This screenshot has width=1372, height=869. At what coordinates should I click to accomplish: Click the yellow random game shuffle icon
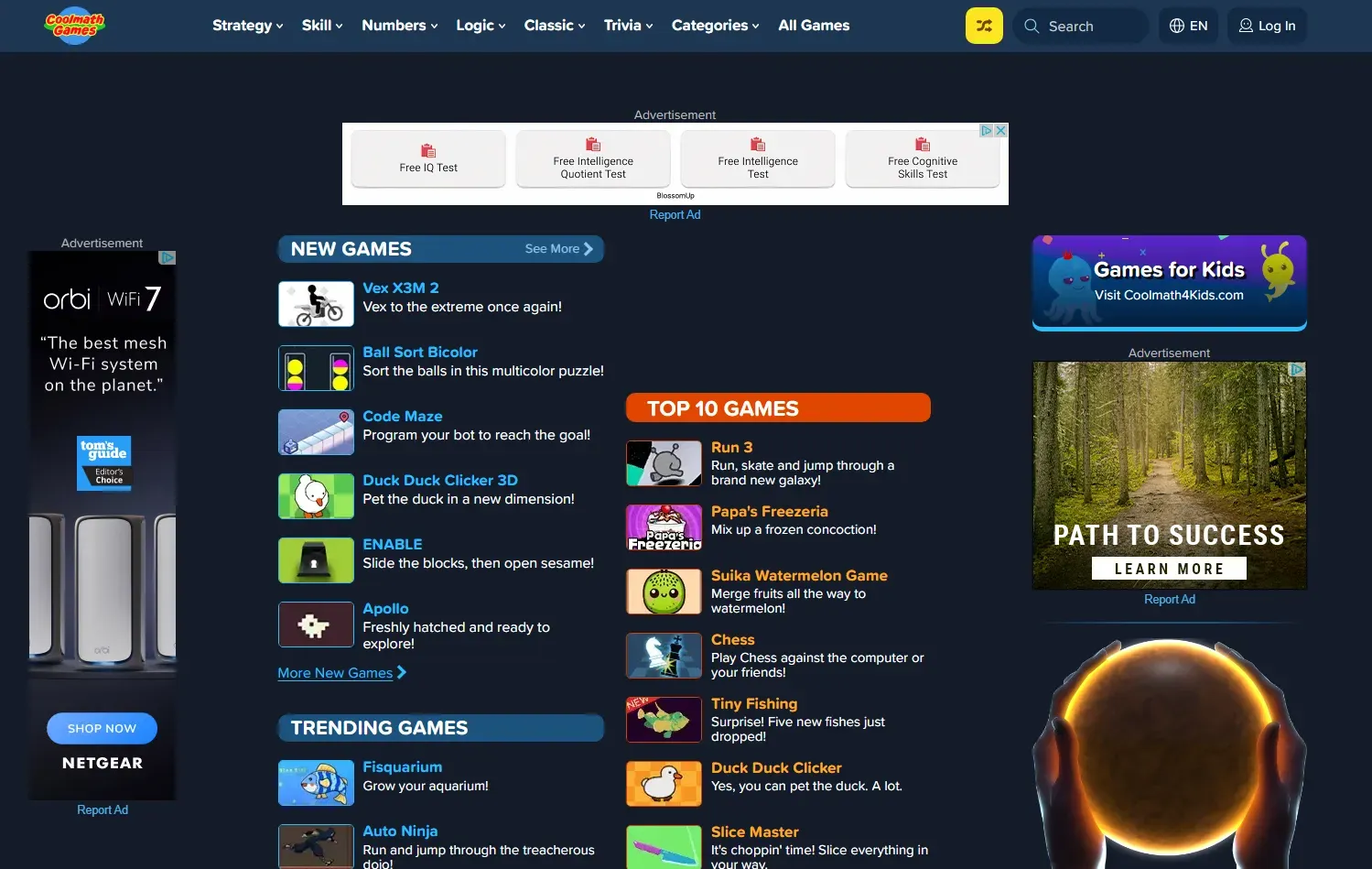984,26
